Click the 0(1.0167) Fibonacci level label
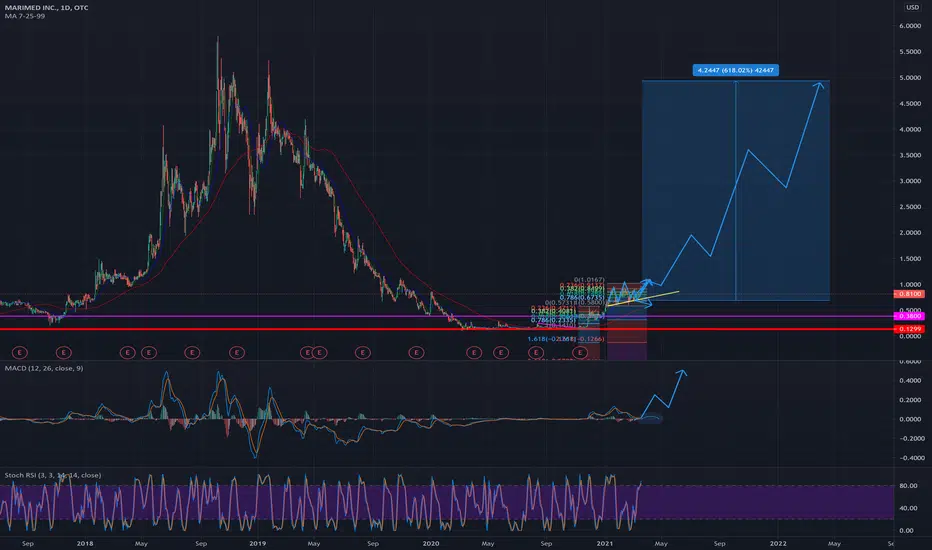The width and height of the screenshot is (932, 550). [589, 279]
